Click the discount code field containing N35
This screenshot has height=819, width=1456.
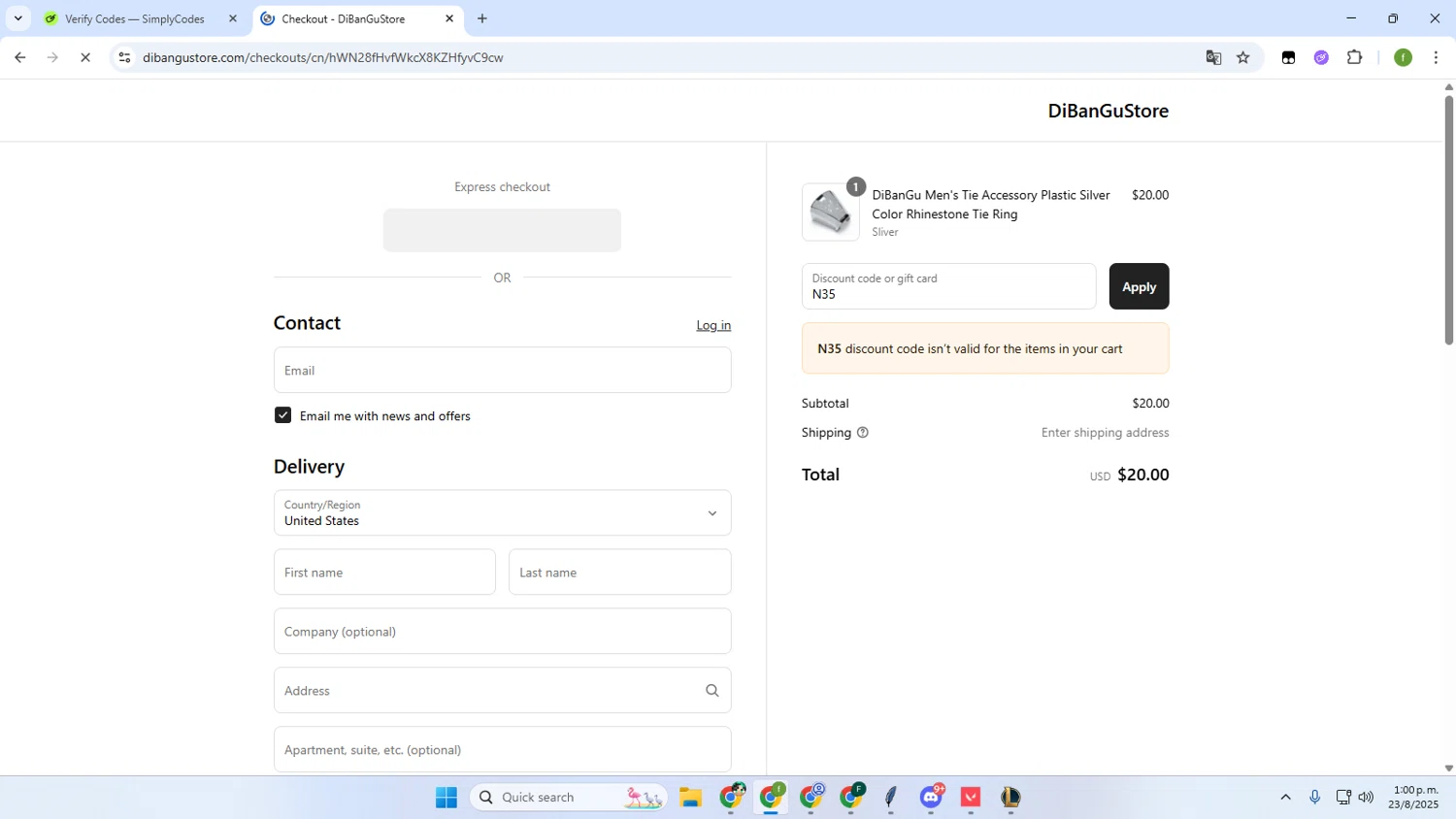tap(948, 286)
